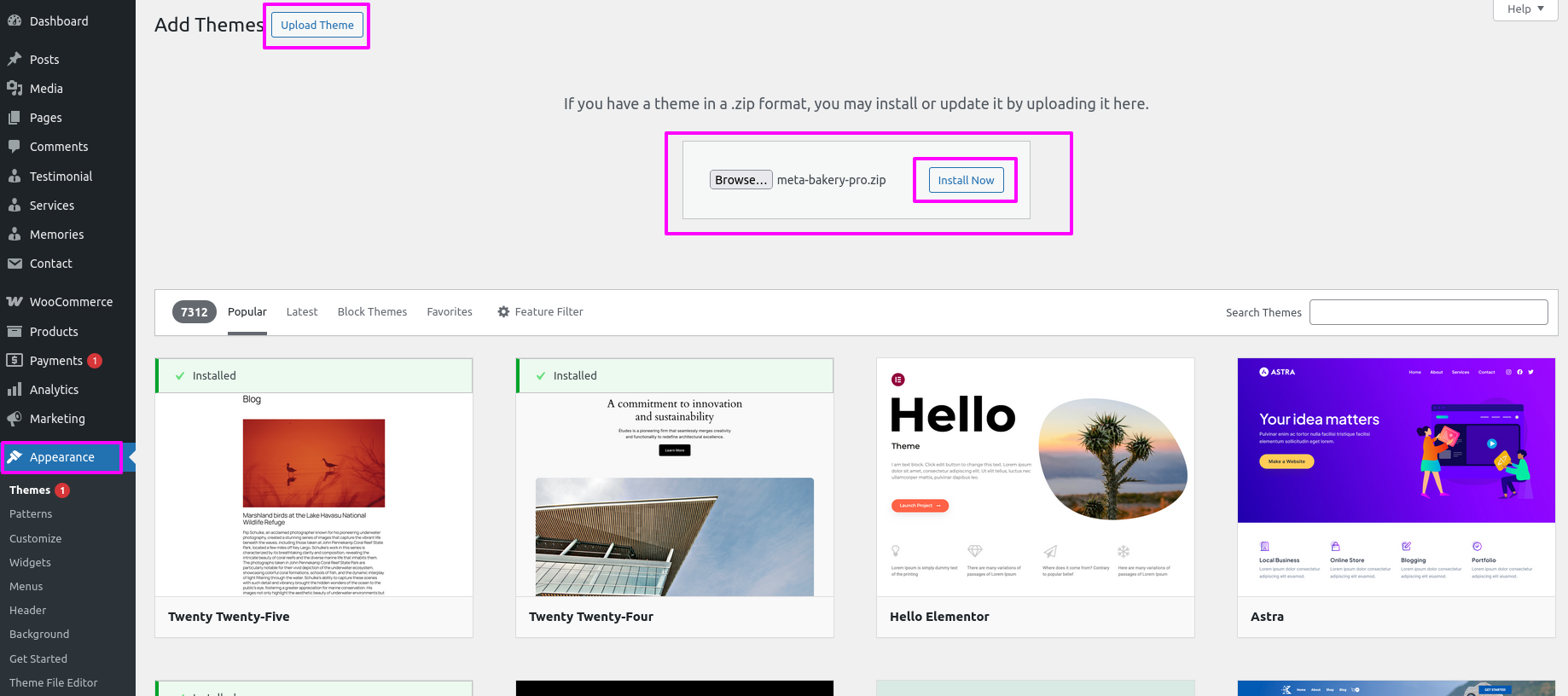The image size is (1568, 696).
Task: Switch to the Latest themes tab
Action: [302, 312]
